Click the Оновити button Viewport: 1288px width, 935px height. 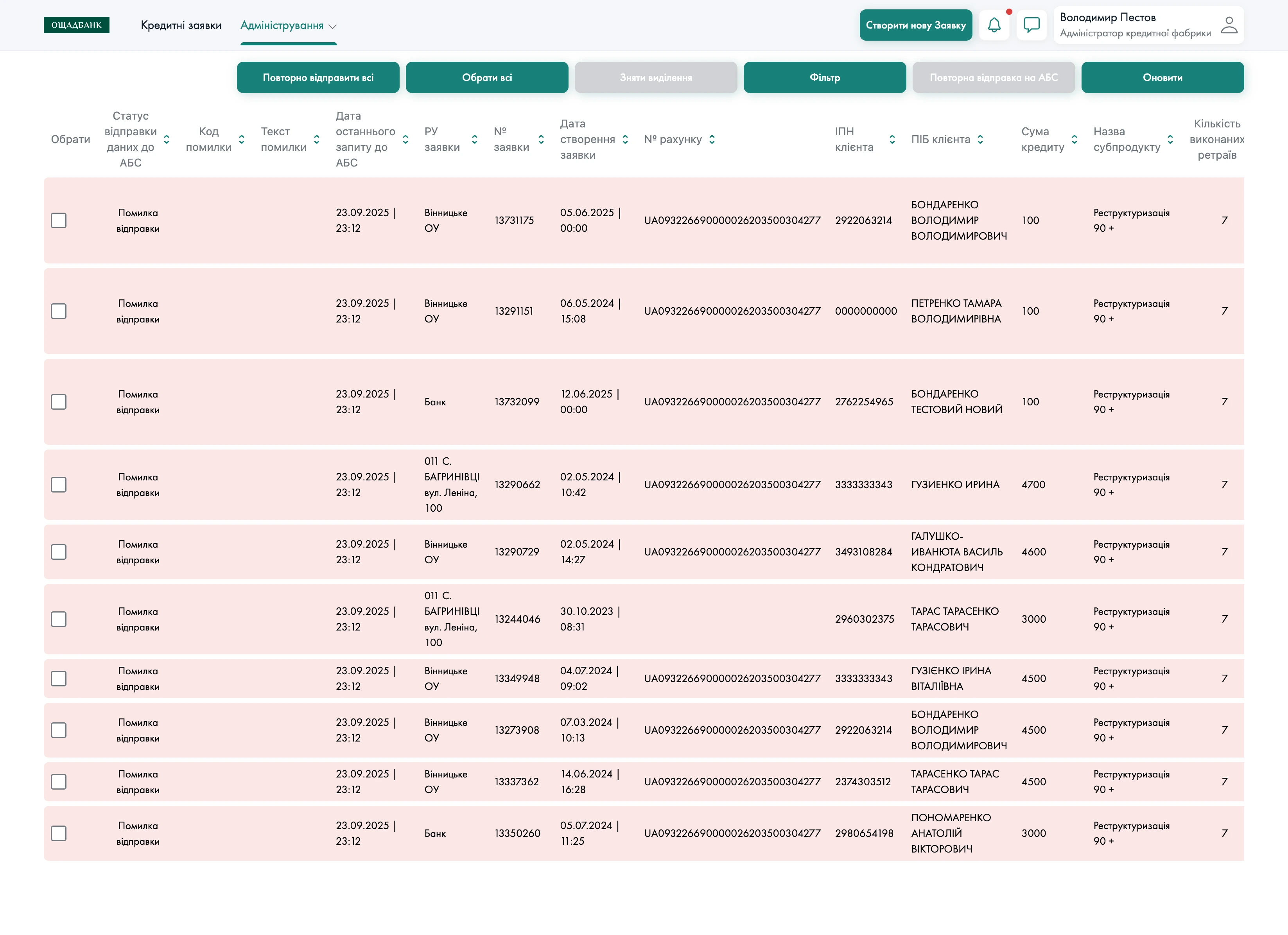(x=1162, y=77)
